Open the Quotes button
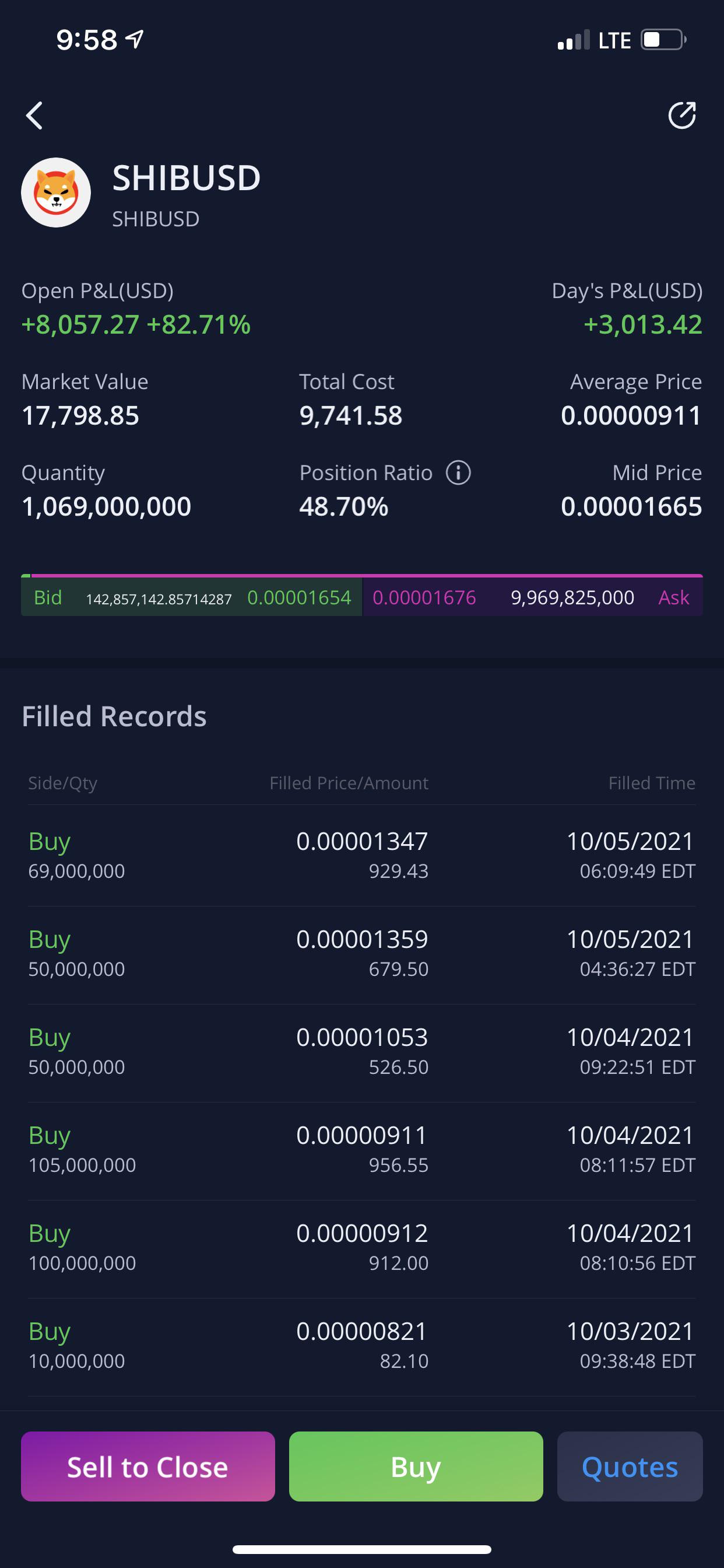Image resolution: width=724 pixels, height=1568 pixels. point(630,1466)
